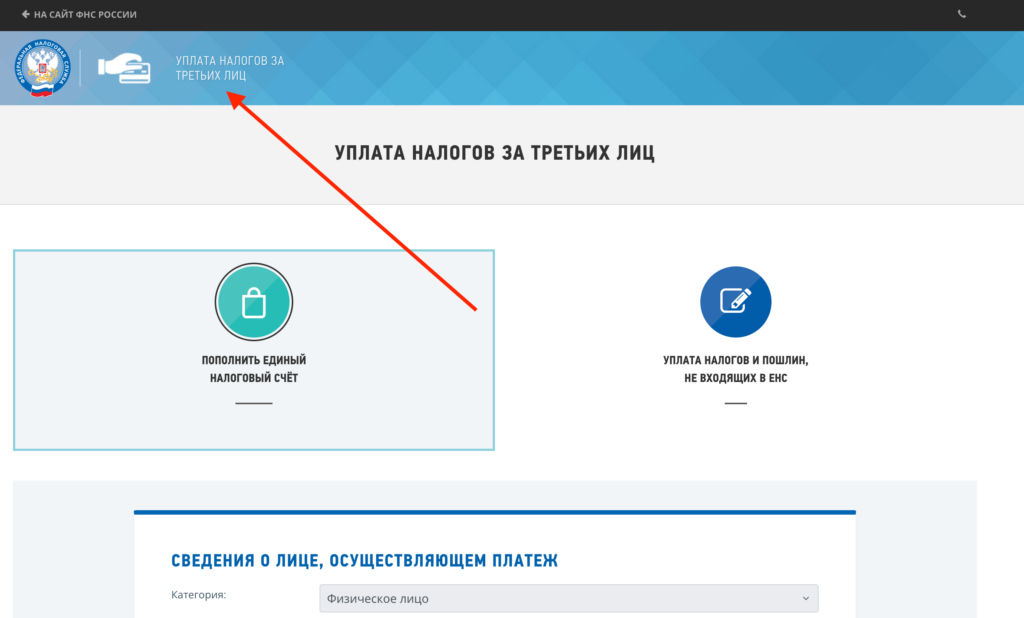The height and width of the screenshot is (618, 1024).
Task: Open the header title 'Уплата налогов за третьих лиц'
Action: (229, 68)
